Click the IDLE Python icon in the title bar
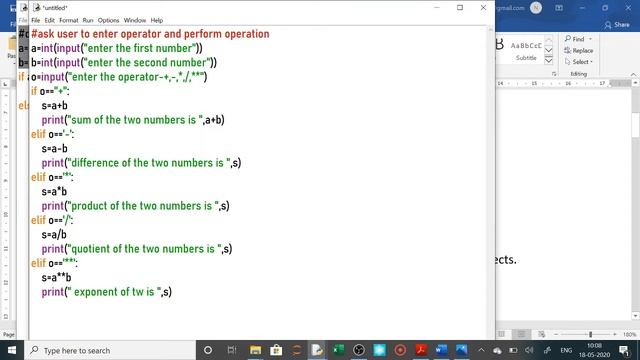 (36, 7)
